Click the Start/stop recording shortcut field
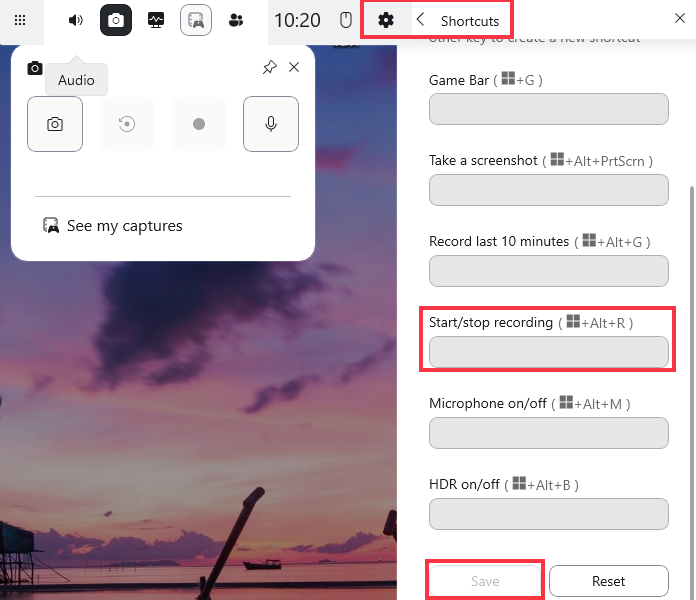Screen dimensions: 696x600 [549, 352]
